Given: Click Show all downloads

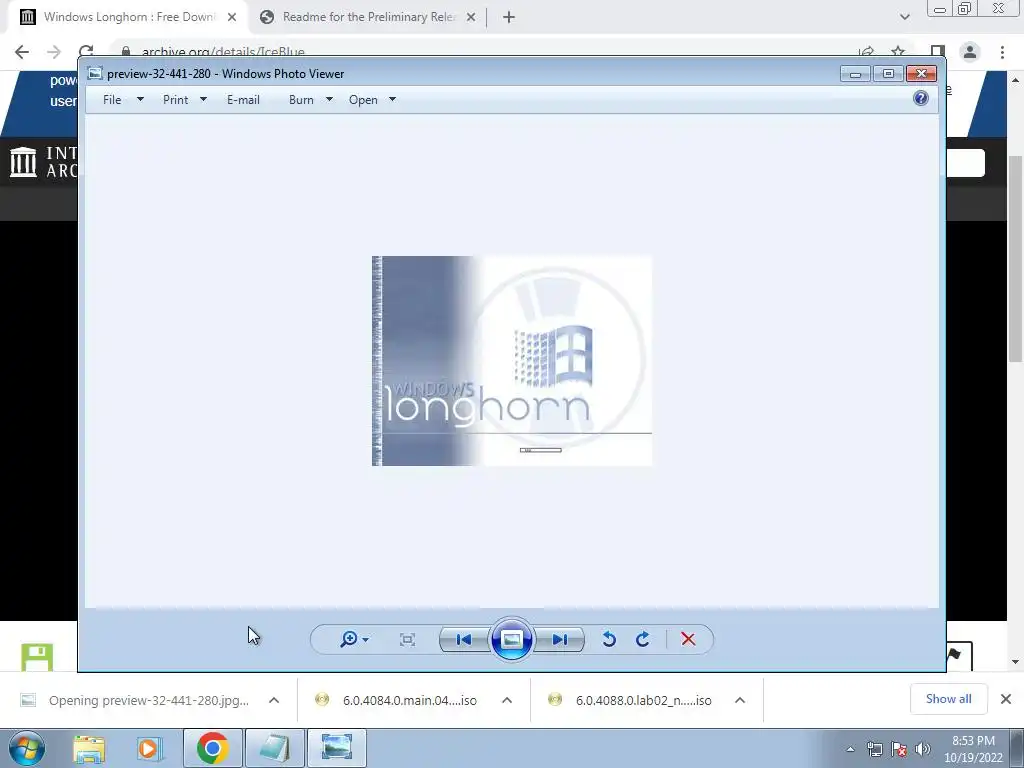Looking at the screenshot, I should tap(948, 699).
